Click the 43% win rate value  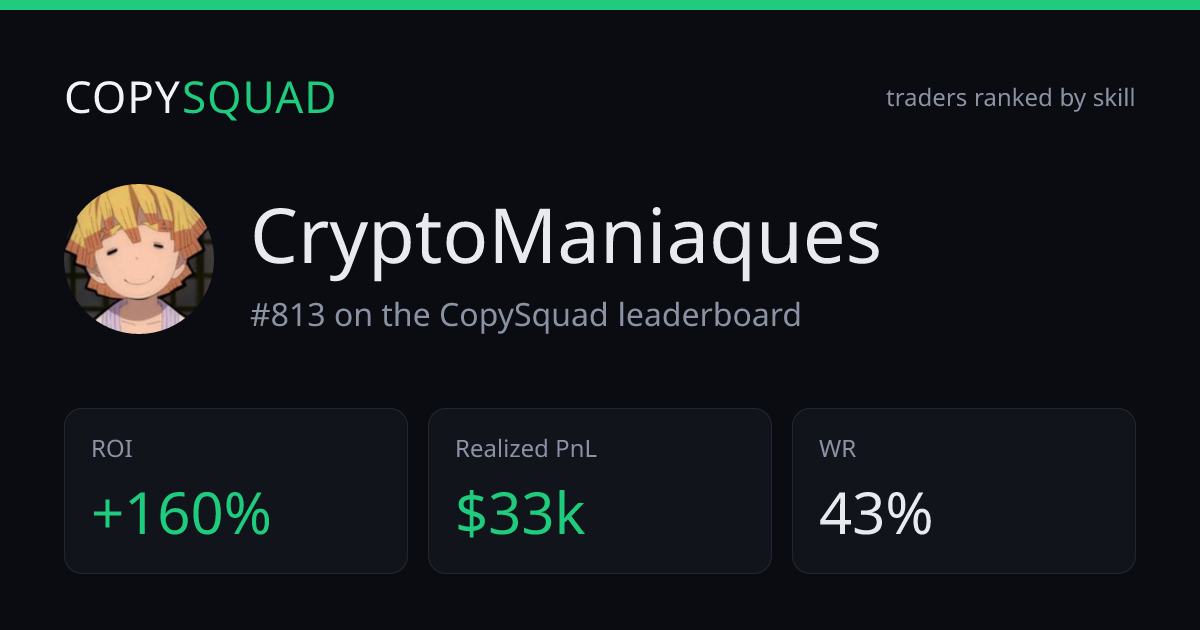876,514
